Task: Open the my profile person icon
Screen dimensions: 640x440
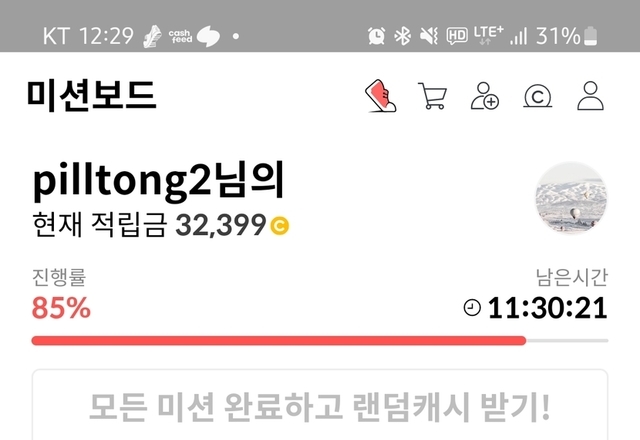Action: (590, 96)
